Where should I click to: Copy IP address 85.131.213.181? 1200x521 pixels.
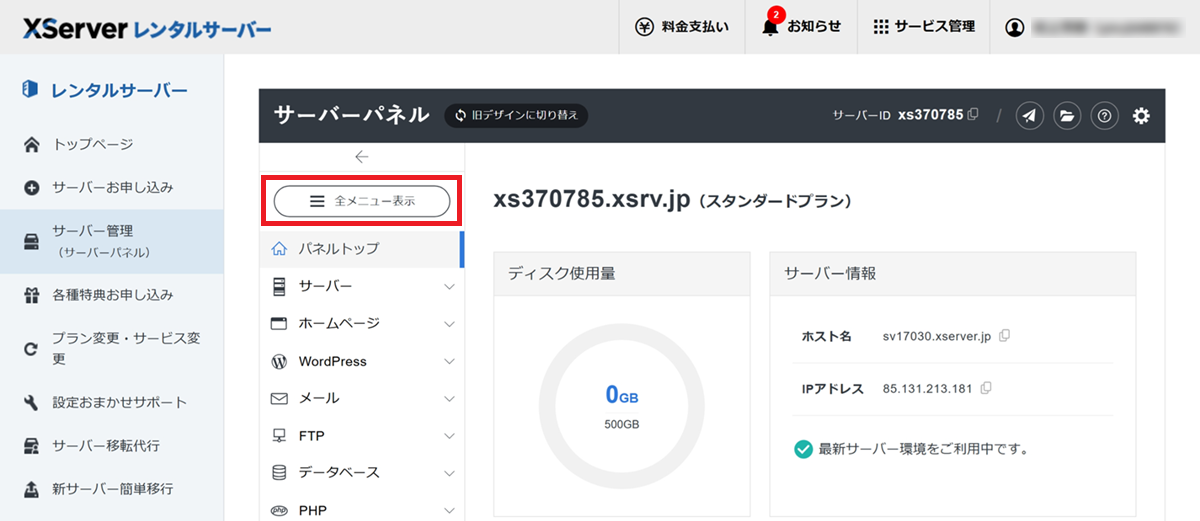click(x=986, y=388)
